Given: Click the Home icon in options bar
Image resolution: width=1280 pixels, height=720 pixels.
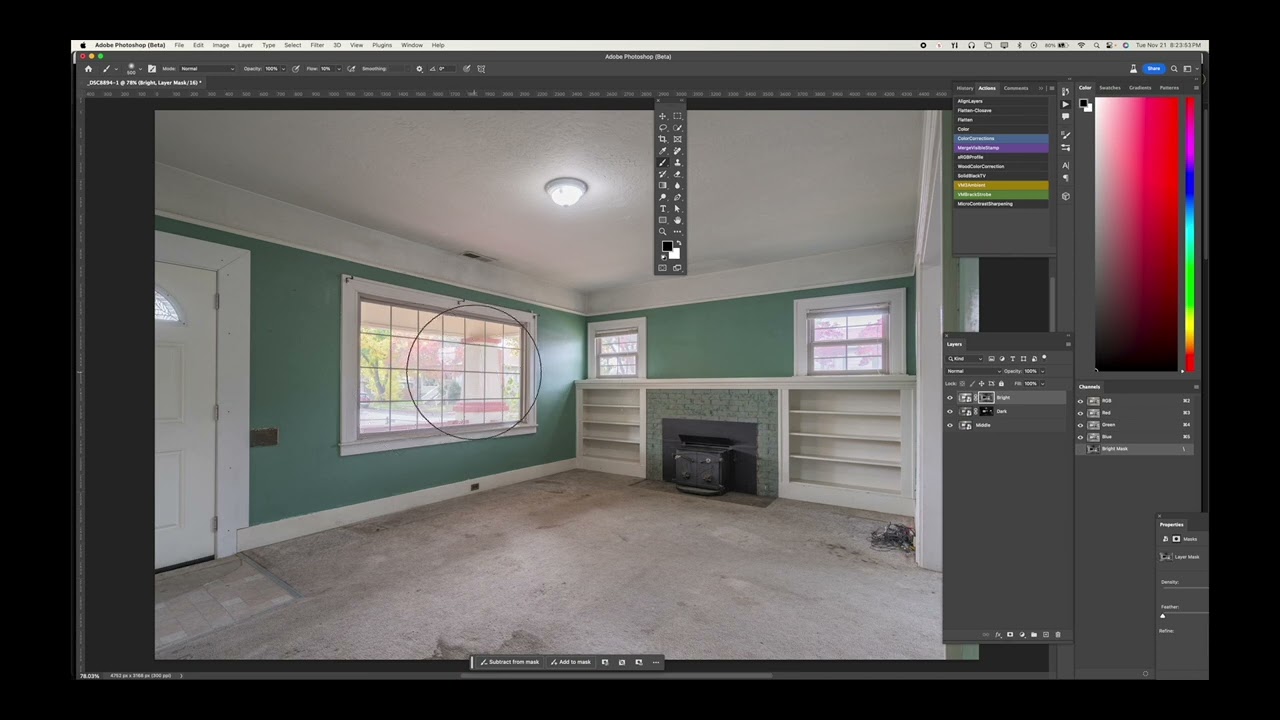Looking at the screenshot, I should tap(88, 68).
